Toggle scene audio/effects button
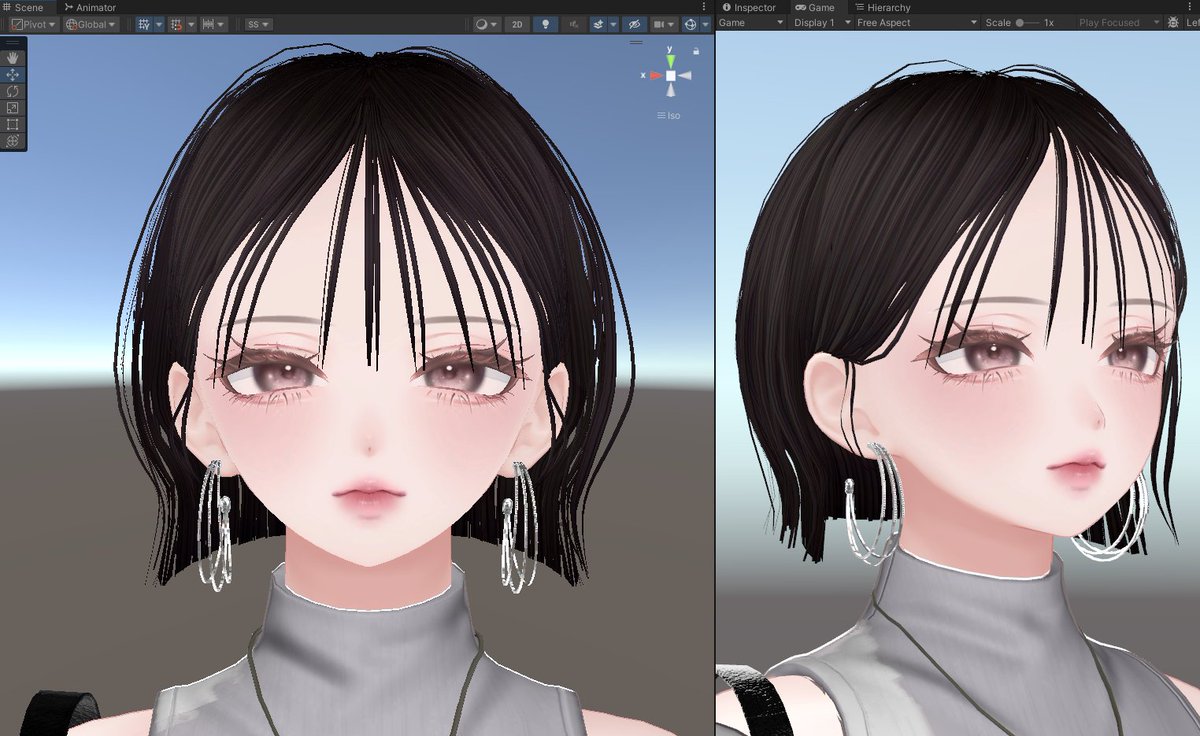1200x736 pixels. 574,24
